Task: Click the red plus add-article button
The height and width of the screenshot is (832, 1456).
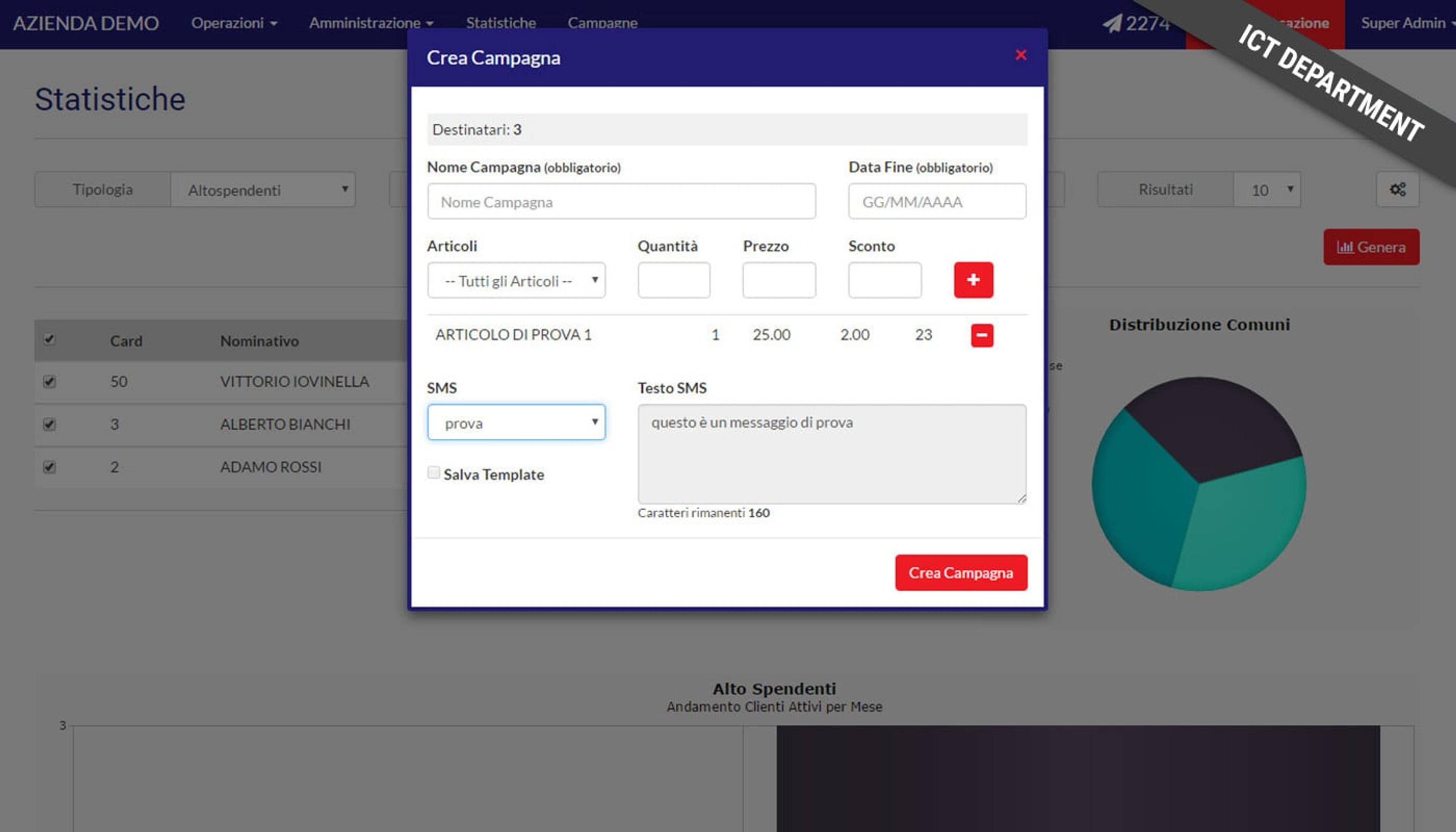Action: 973,280
